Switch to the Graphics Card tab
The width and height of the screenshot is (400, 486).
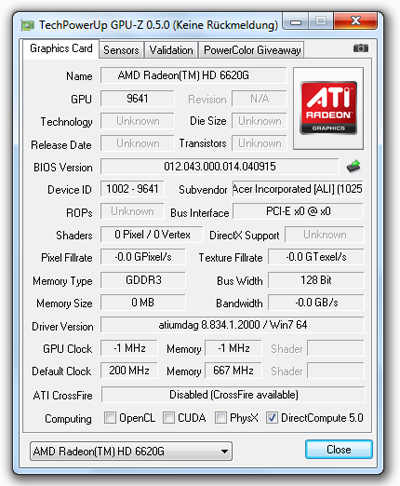click(61, 49)
